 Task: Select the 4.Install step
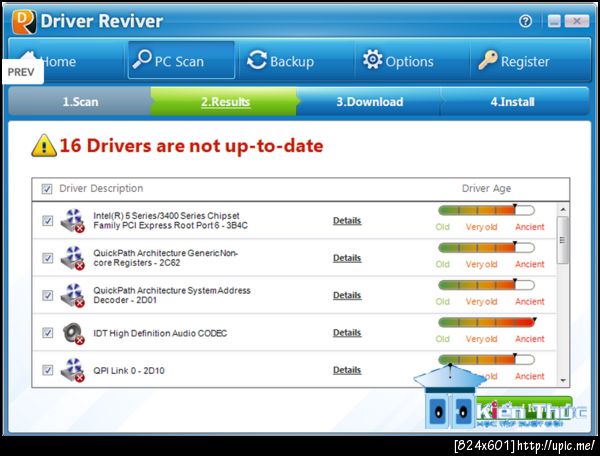coord(513,102)
